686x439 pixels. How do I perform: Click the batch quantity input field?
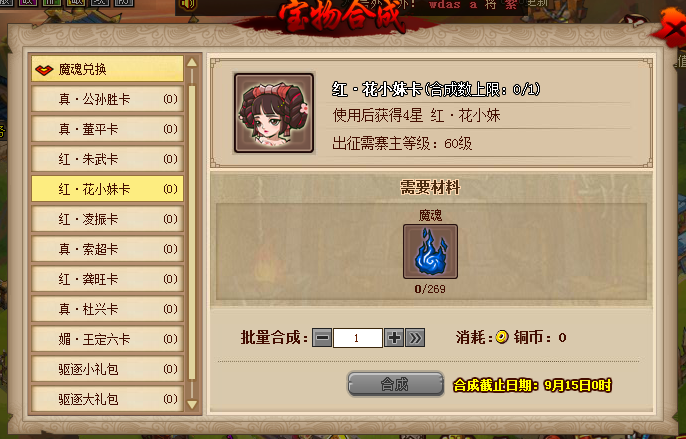357,338
